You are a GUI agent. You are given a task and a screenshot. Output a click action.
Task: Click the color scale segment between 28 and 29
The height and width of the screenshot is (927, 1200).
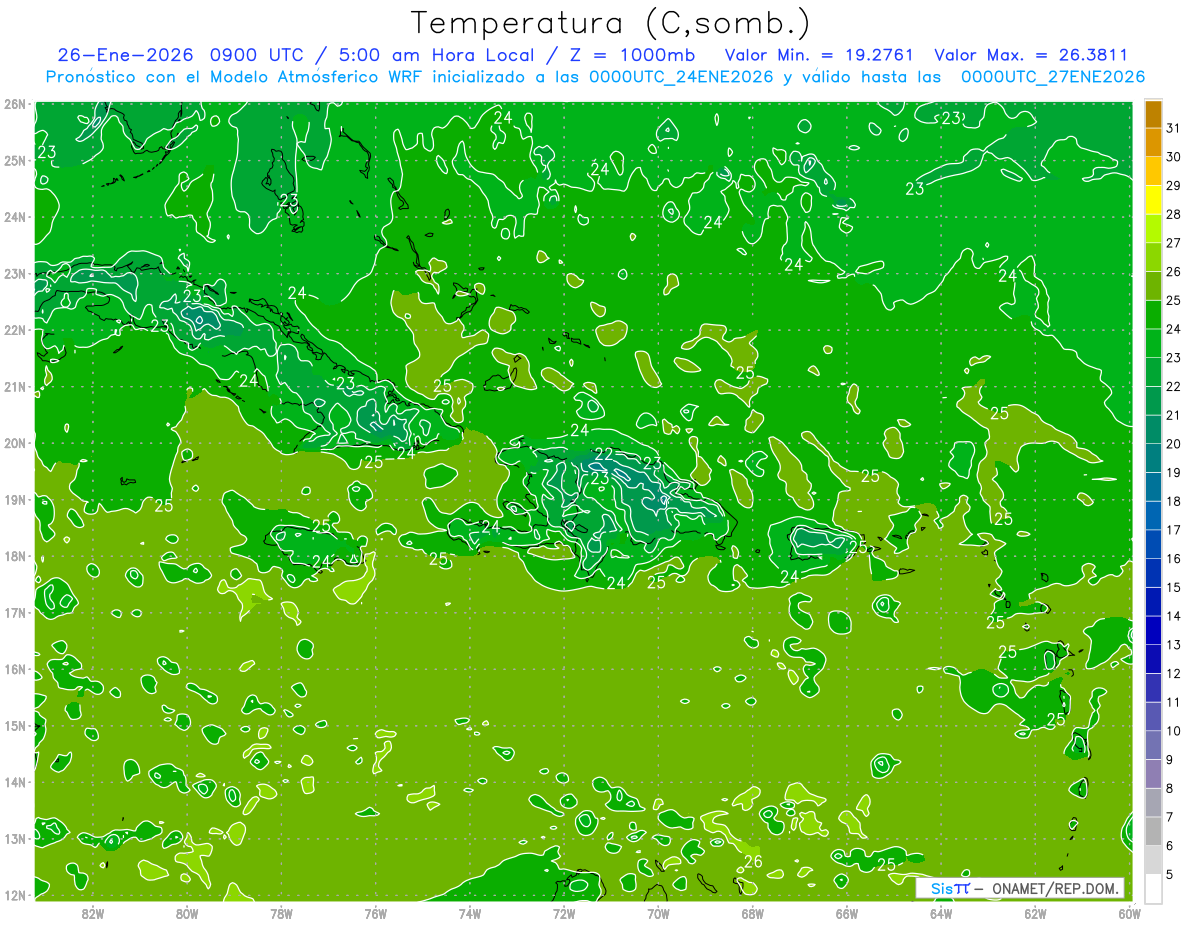click(1153, 199)
